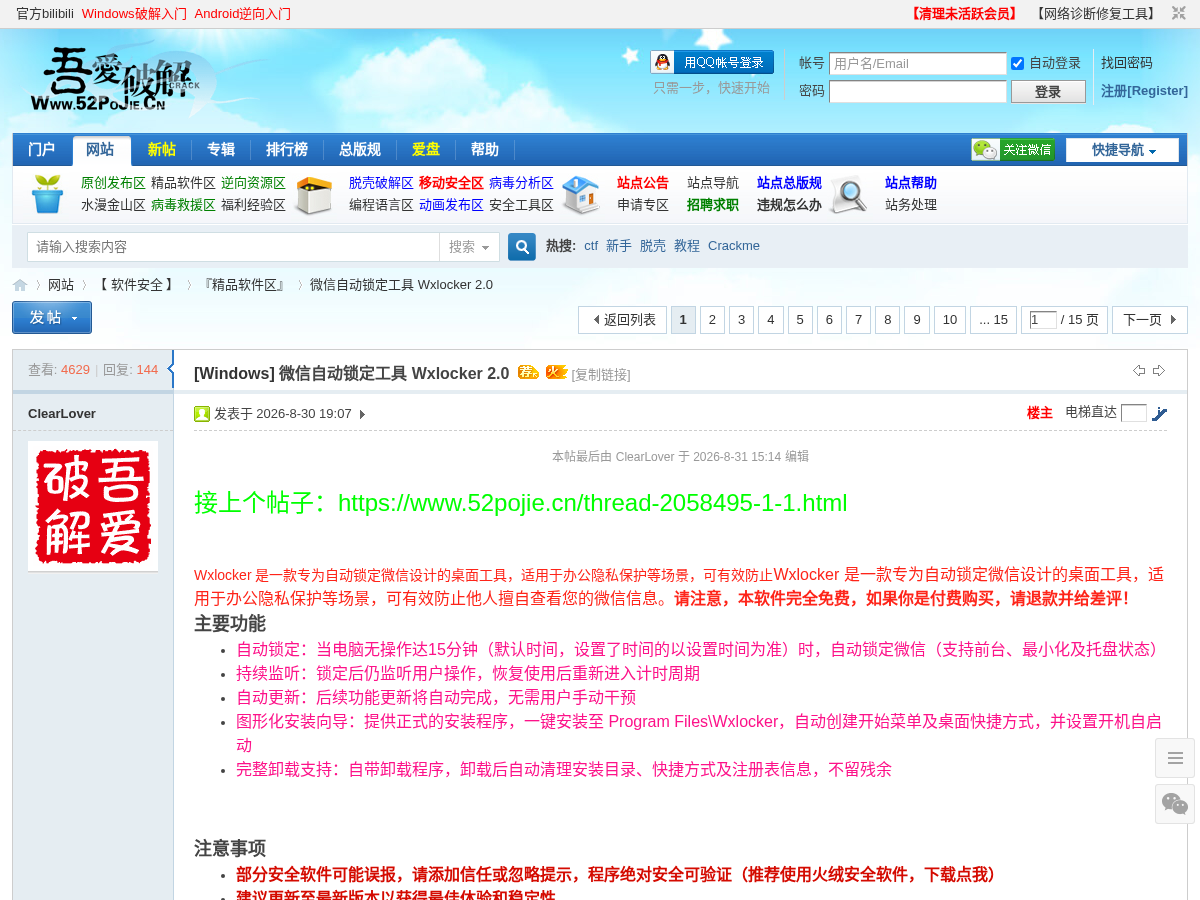Click the floating list menu icon
1200x900 pixels.
1175,758
